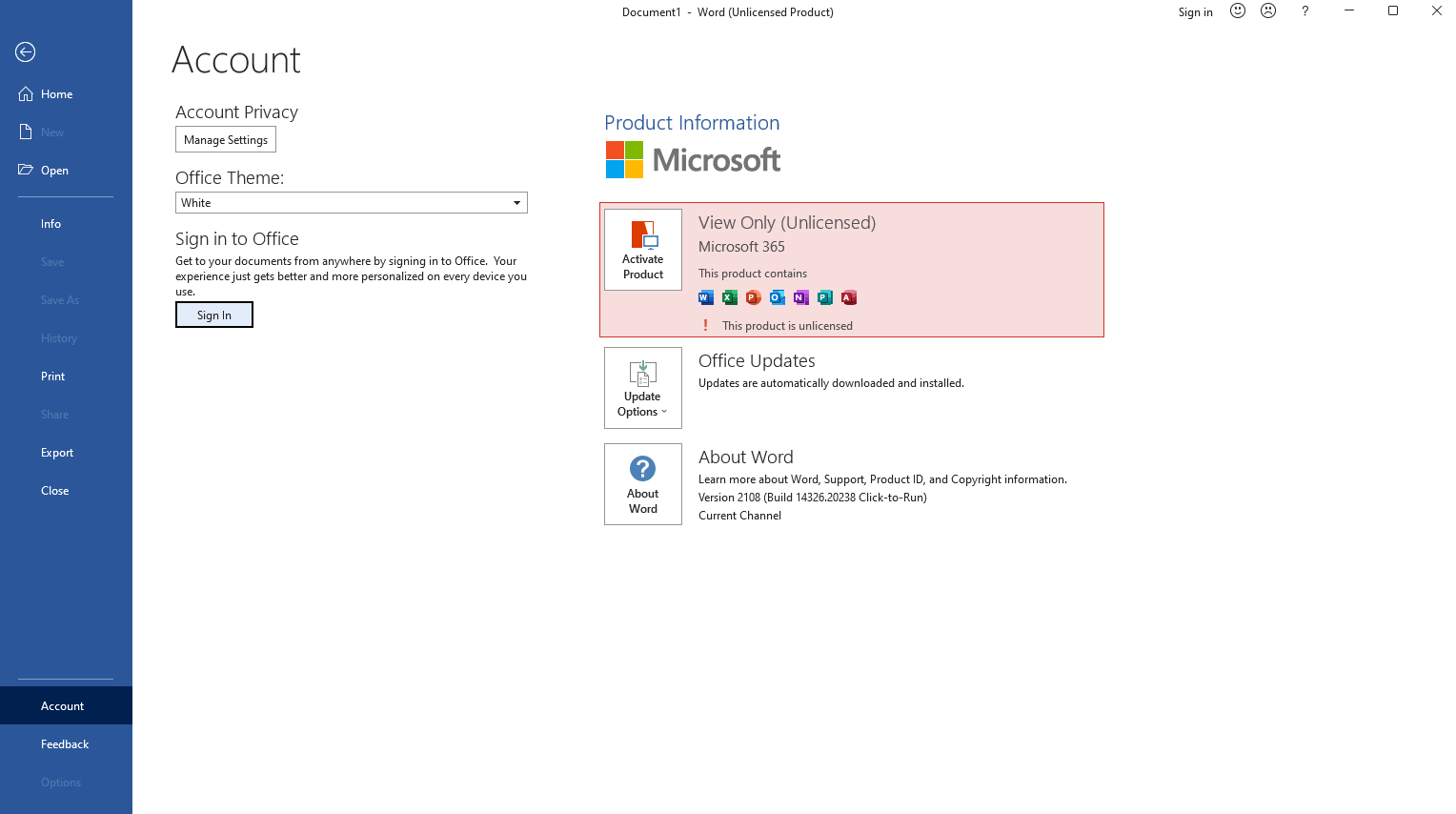Expand the Office Theme dropdown arrow
The height and width of the screenshot is (814, 1456).
tap(517, 203)
